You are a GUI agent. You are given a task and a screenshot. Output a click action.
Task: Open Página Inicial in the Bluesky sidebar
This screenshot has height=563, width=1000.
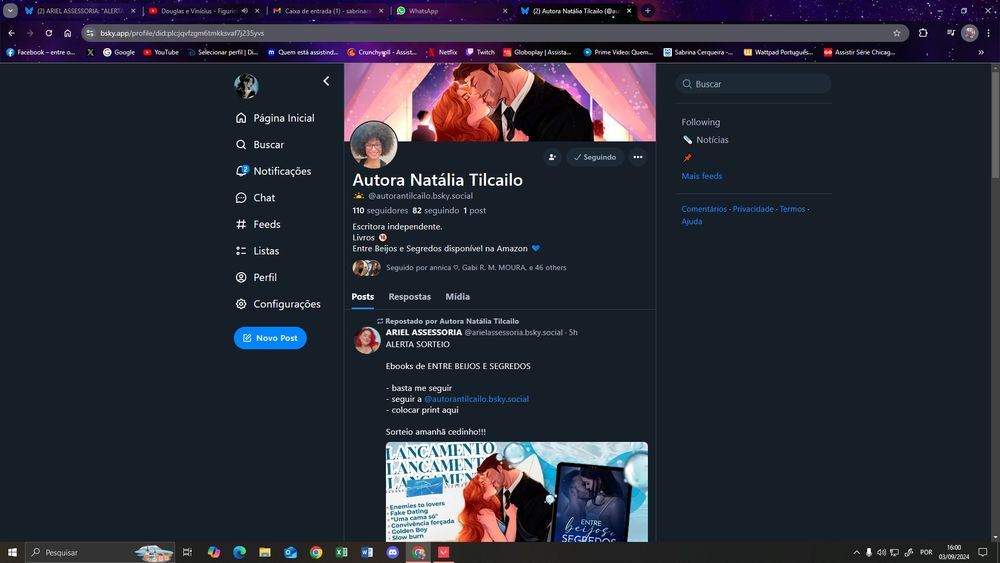point(275,118)
